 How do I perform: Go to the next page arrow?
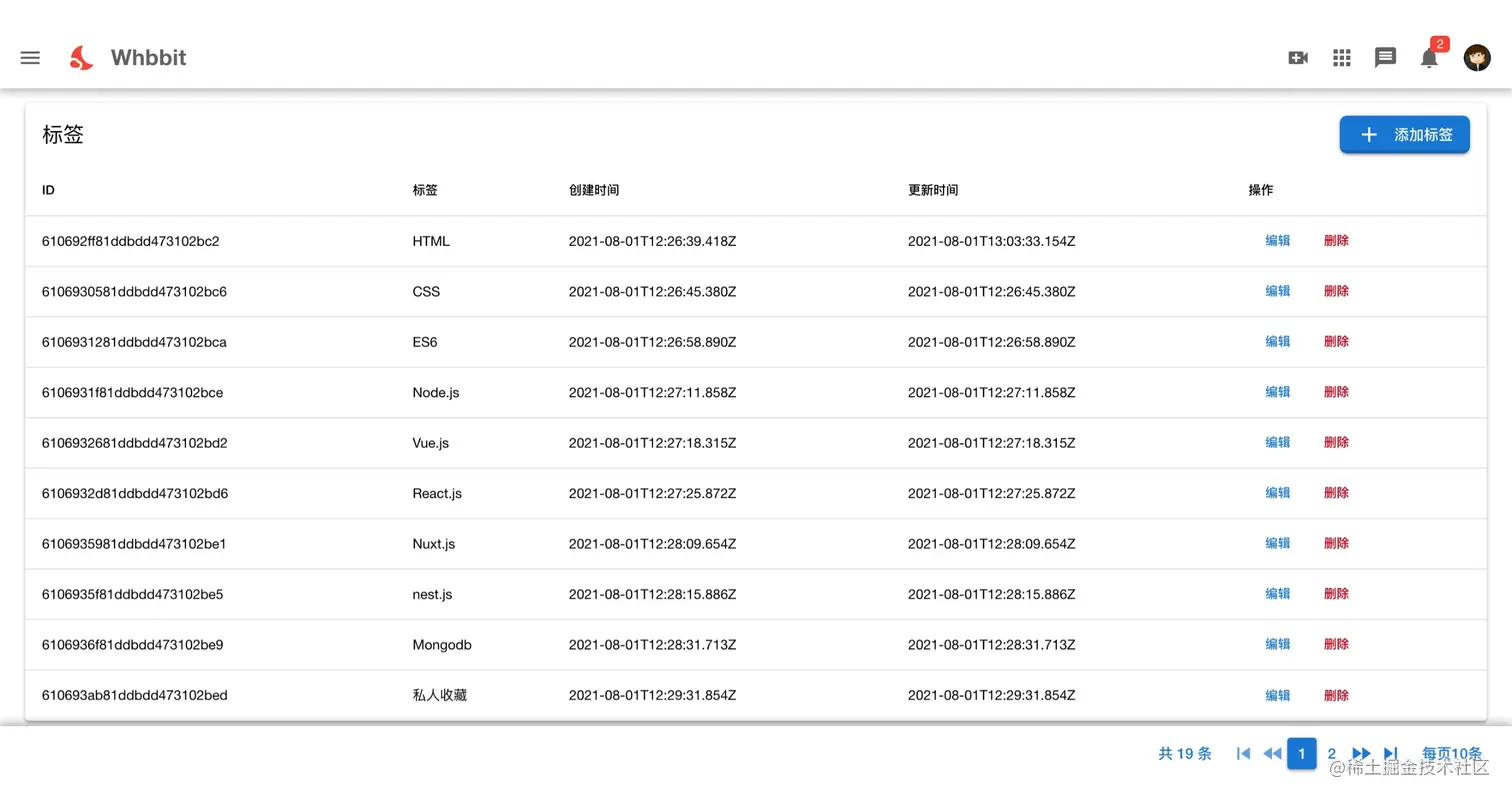1362,754
